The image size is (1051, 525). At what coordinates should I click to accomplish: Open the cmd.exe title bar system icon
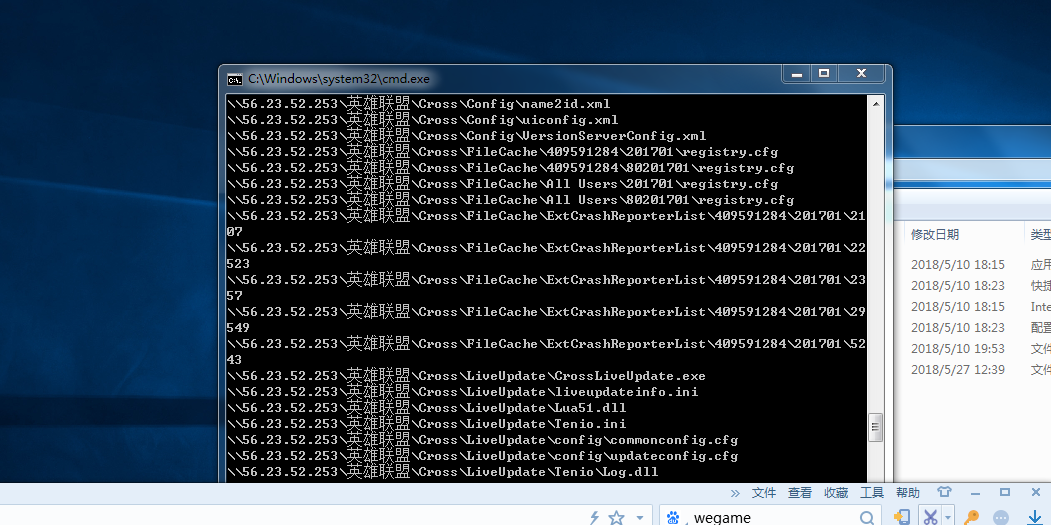tap(235, 79)
